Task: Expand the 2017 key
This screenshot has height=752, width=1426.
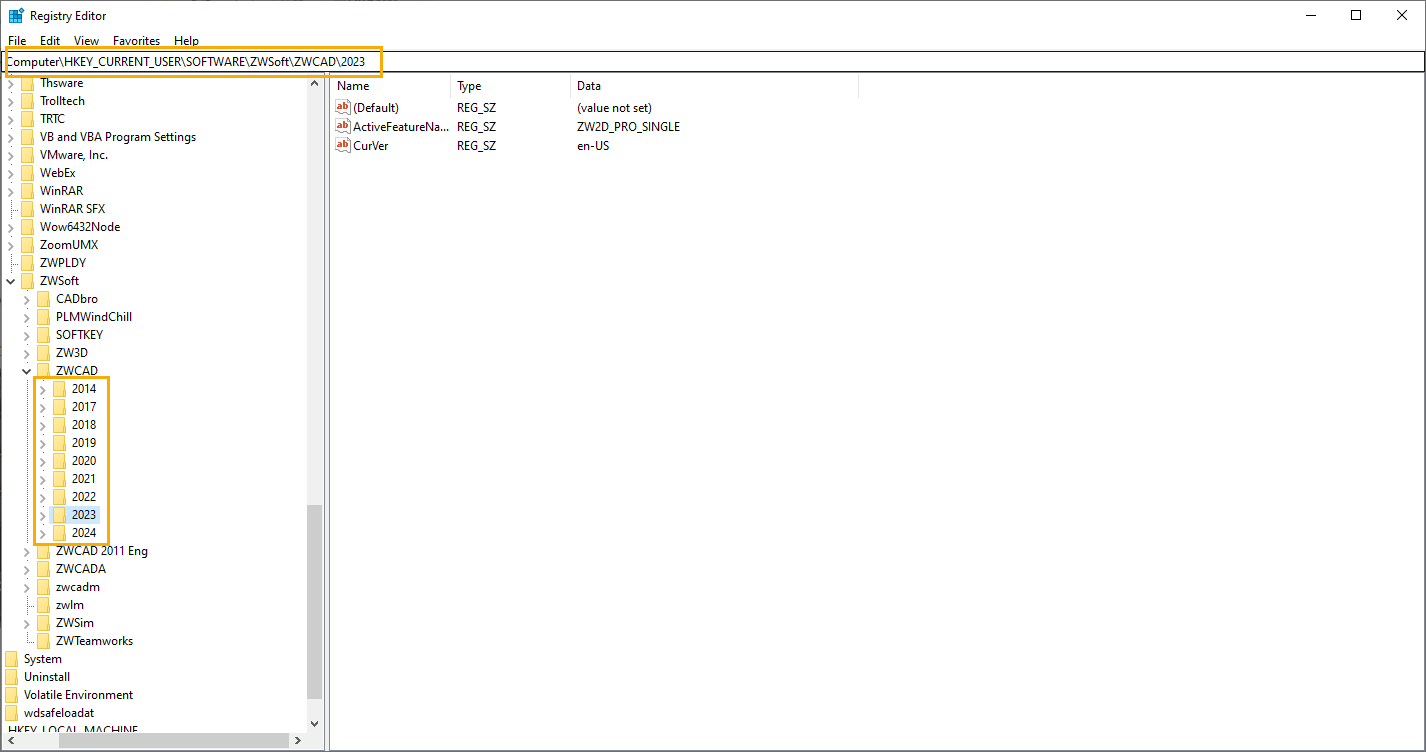Action: tap(42, 407)
